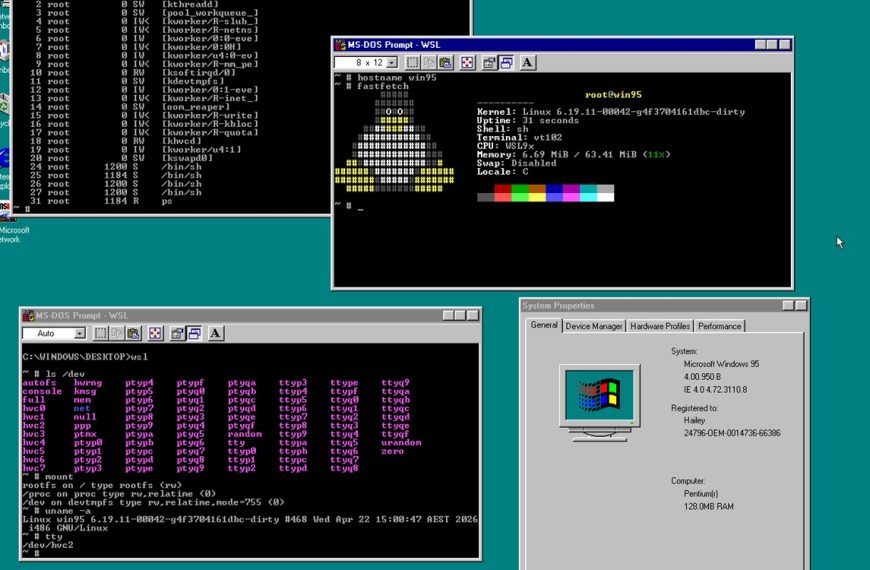Screen dimensions: 870x570
Task: Open the 8 x 12 font size dropdown
Action: pos(392,63)
